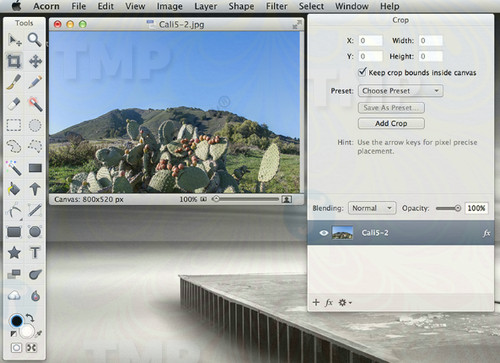Screen dimensions: 500x363
Task: Select the Eraser tool
Action: [x=14, y=104]
